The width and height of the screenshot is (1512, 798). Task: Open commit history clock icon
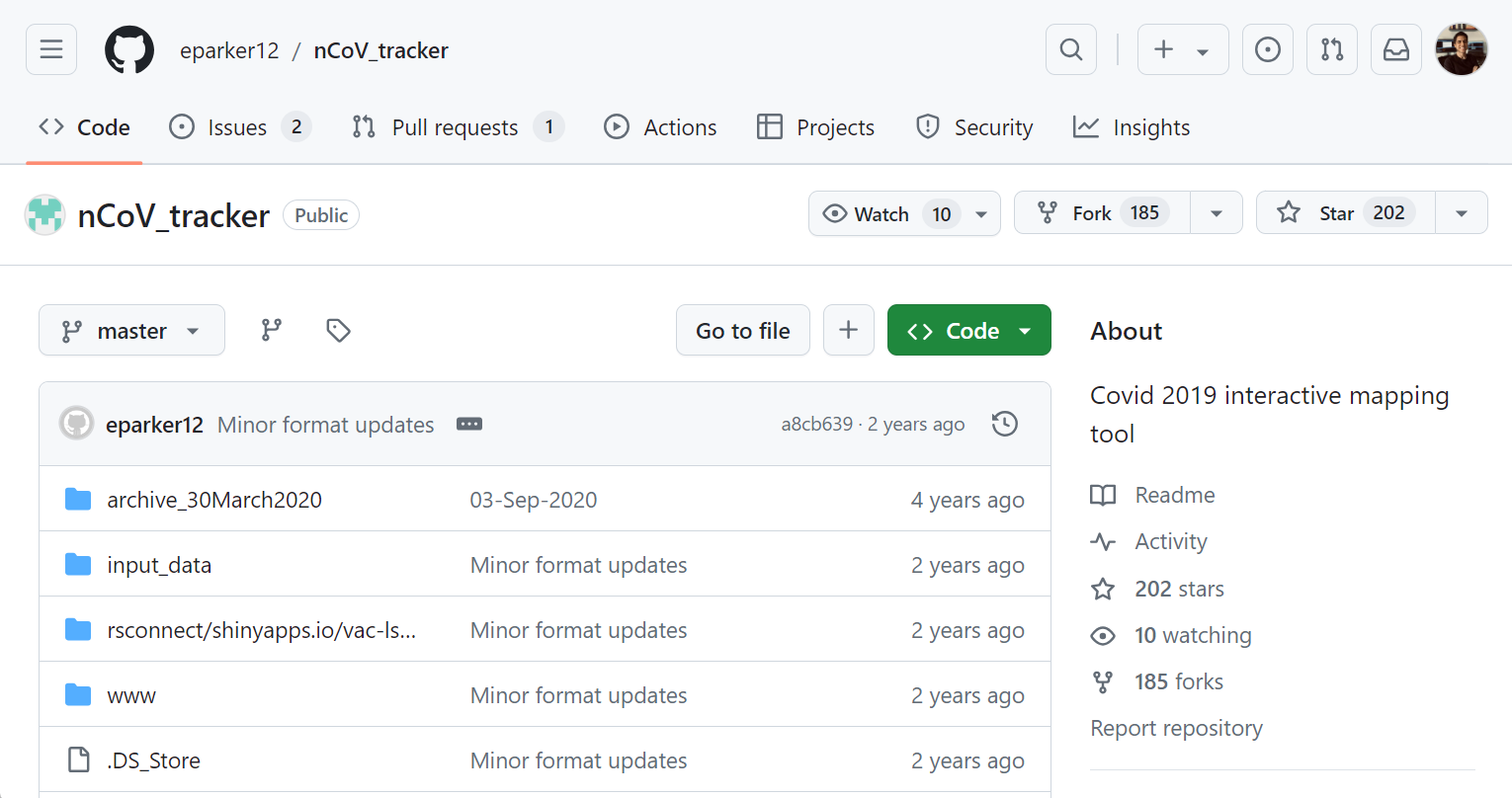(x=1004, y=424)
